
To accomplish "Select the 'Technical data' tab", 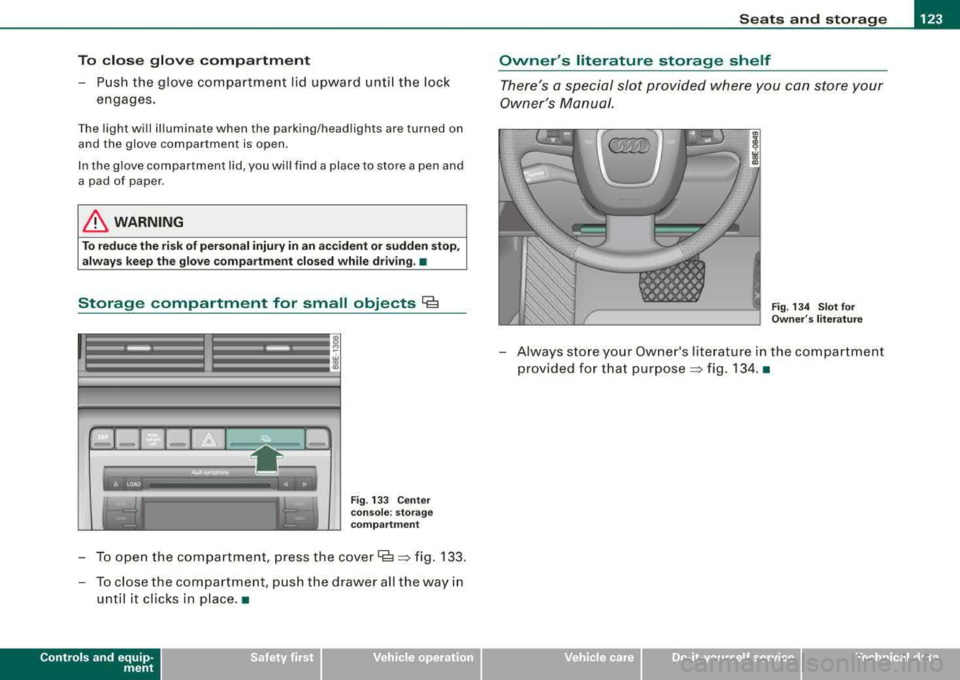I will tap(880, 663).
